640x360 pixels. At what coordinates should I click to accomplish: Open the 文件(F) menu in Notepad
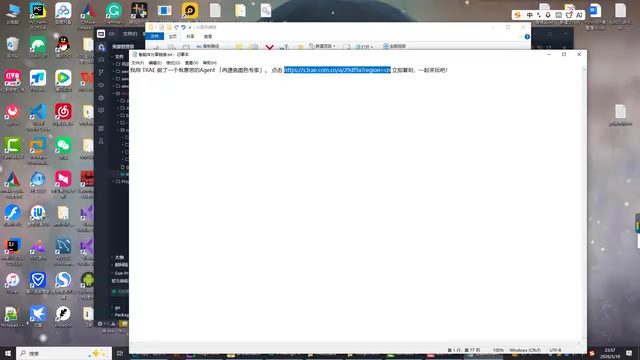tap(138, 63)
